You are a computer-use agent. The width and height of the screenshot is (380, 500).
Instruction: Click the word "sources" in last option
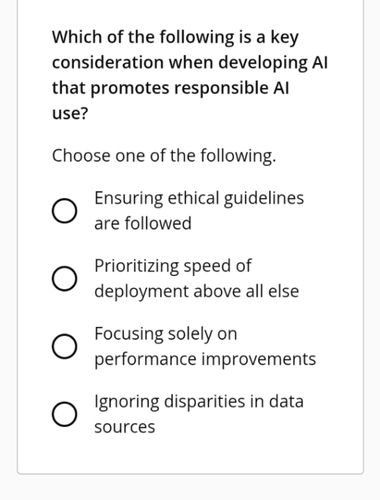(125, 427)
